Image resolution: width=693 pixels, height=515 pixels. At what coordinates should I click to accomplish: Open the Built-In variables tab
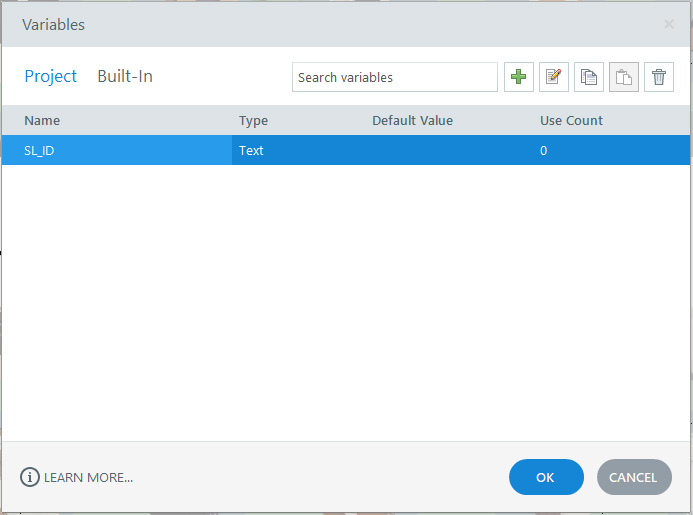pyautogui.click(x=125, y=76)
